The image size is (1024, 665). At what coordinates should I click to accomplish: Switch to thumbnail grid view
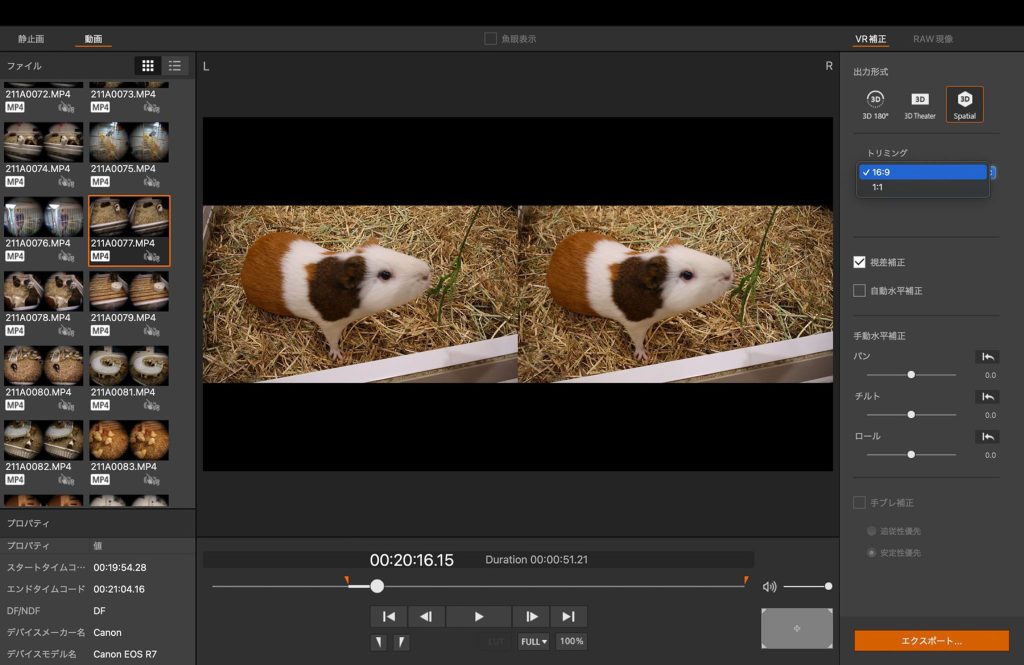tap(148, 66)
